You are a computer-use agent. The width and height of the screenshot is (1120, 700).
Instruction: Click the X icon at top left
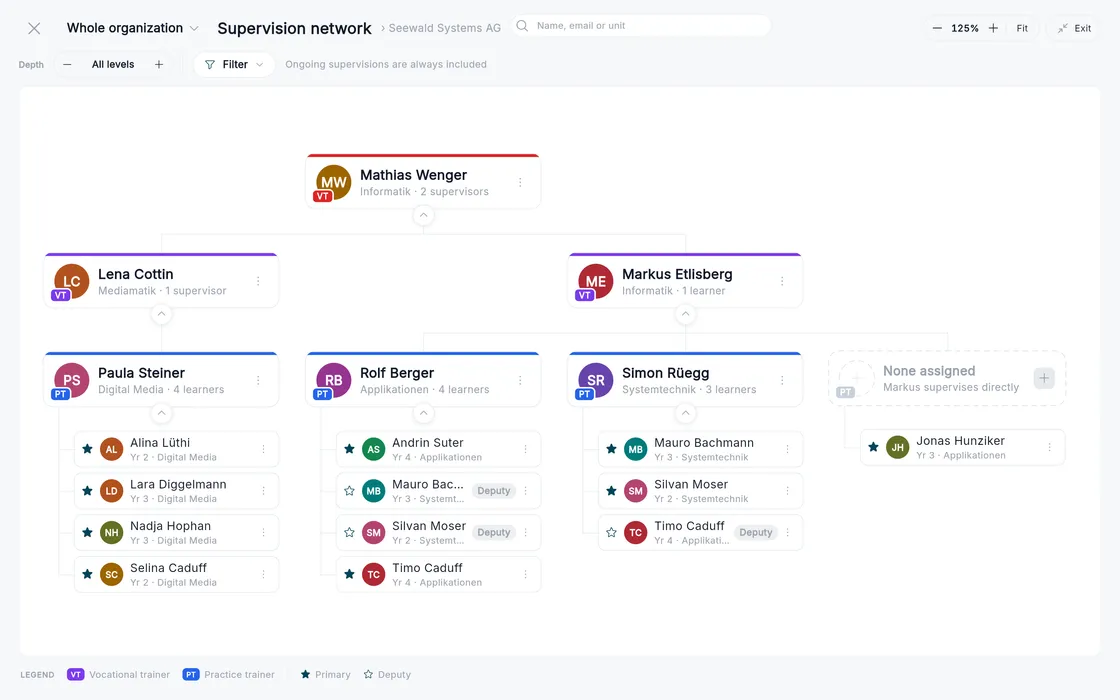pos(34,29)
